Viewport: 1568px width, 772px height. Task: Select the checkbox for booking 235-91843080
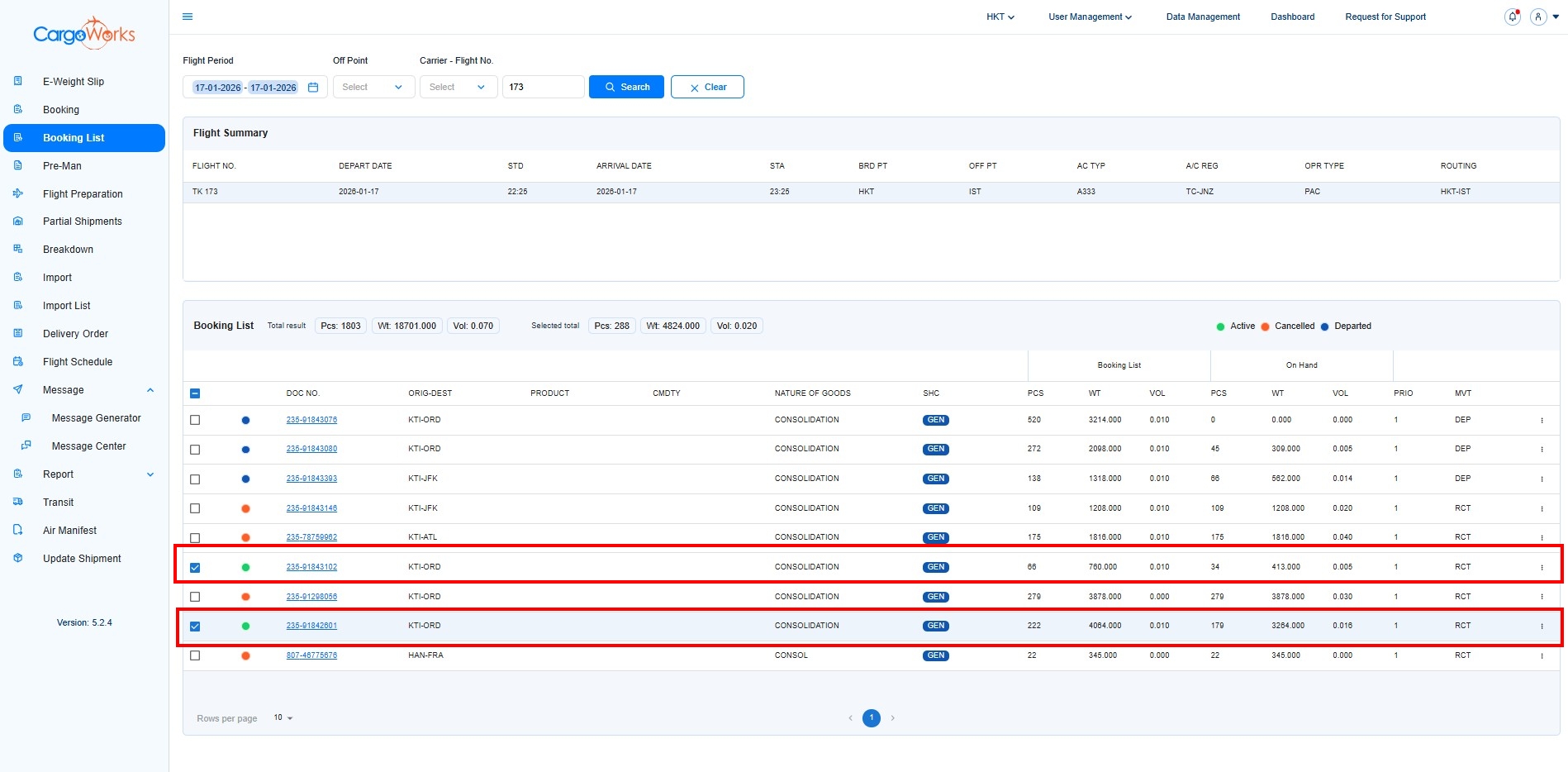(x=195, y=450)
